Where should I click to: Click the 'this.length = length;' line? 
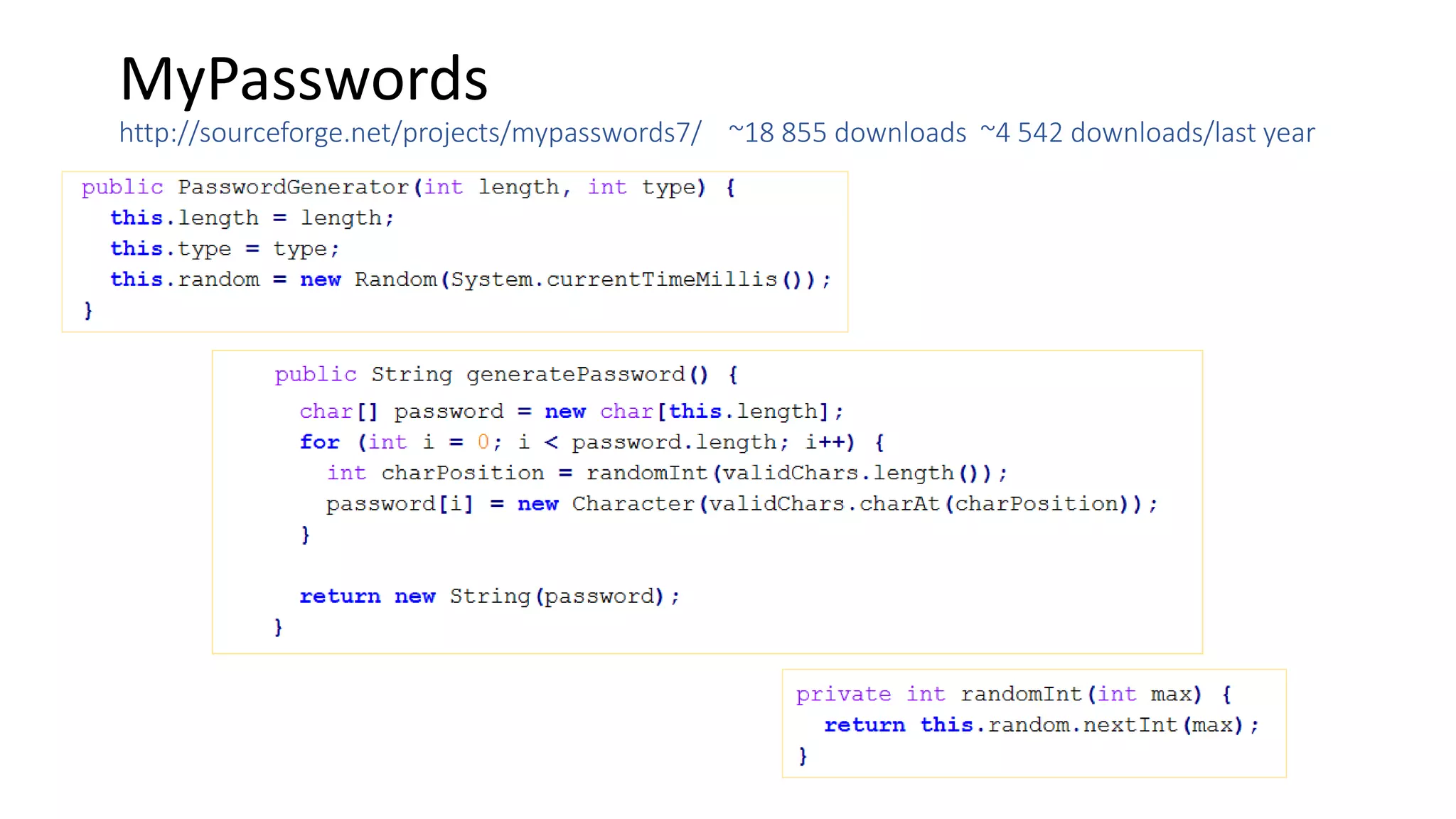coord(252,218)
